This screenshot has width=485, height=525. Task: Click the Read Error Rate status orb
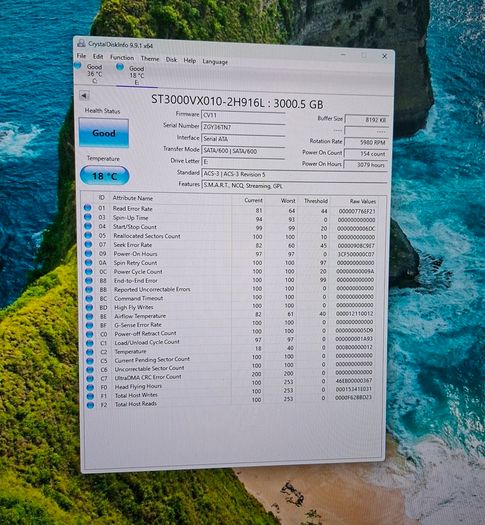click(x=88, y=208)
